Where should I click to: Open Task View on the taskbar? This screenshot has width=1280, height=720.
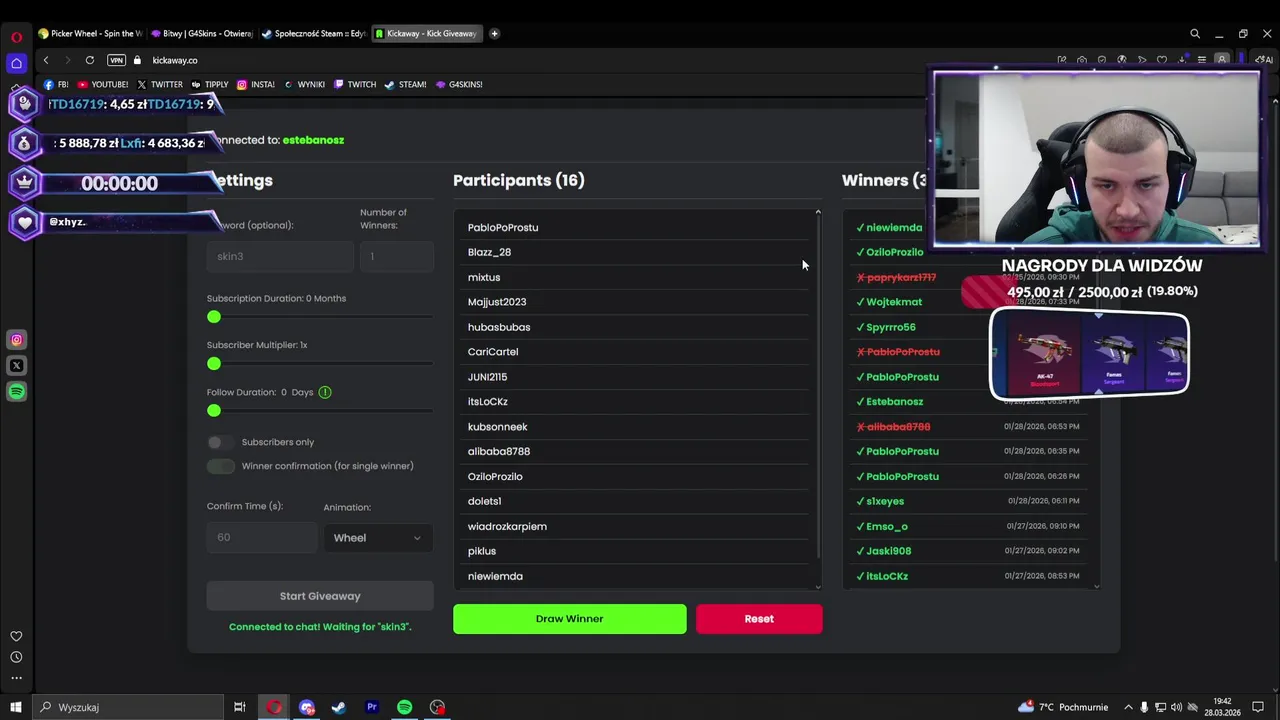click(x=240, y=707)
